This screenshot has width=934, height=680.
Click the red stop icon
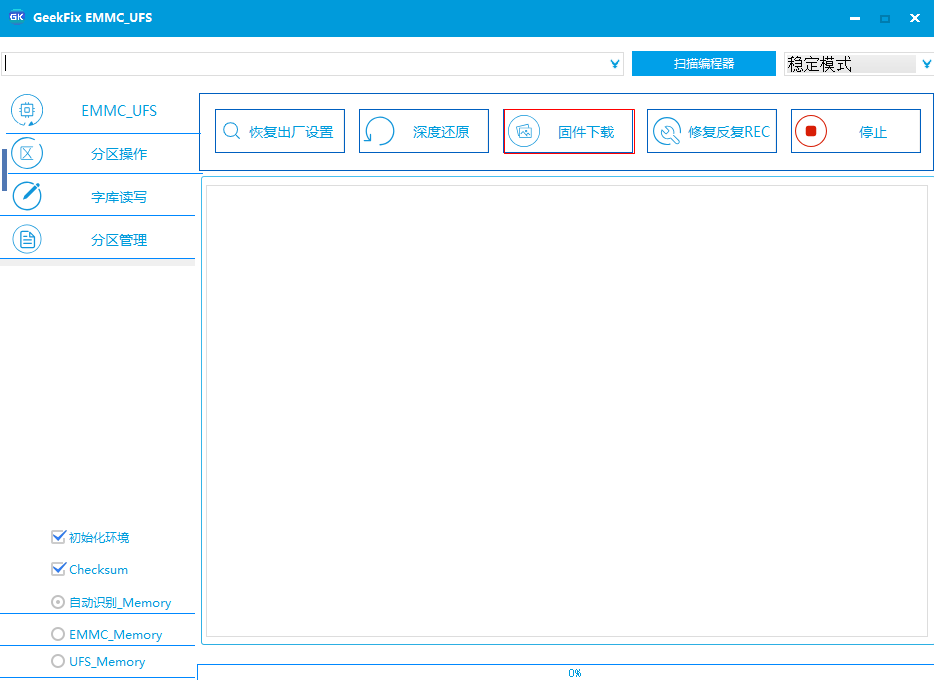tap(811, 131)
